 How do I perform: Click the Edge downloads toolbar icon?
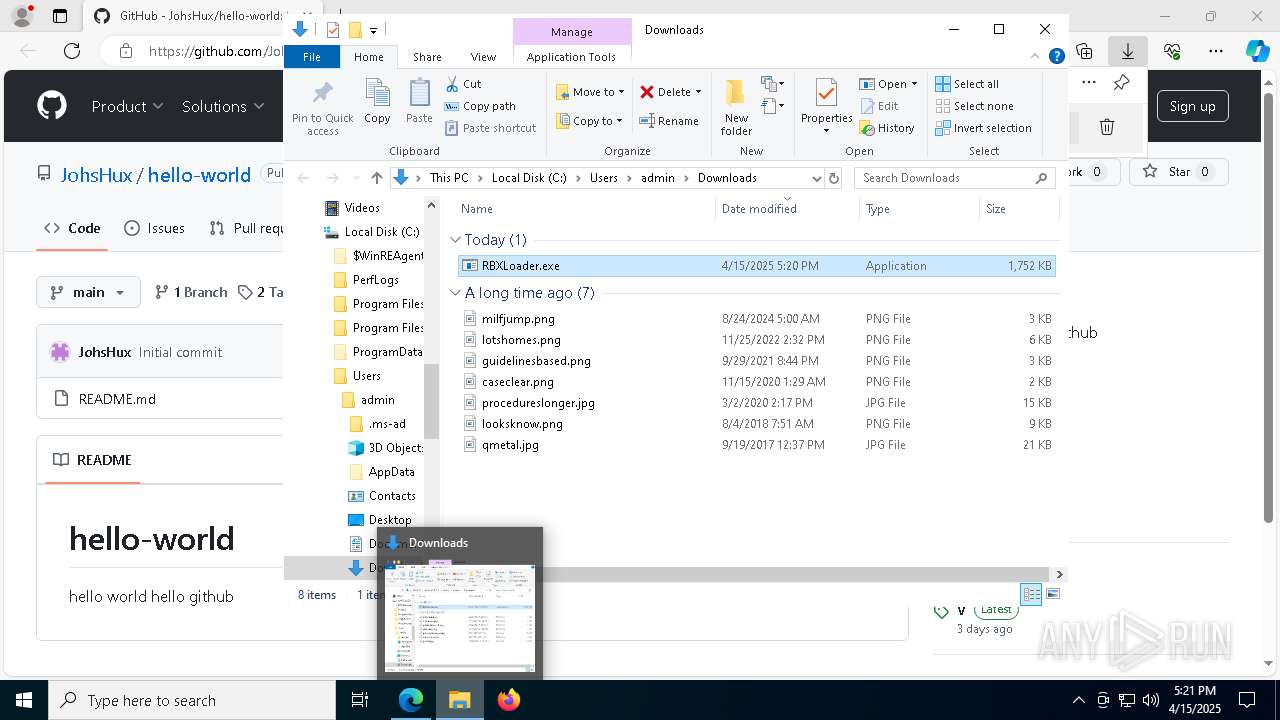click(x=1127, y=51)
